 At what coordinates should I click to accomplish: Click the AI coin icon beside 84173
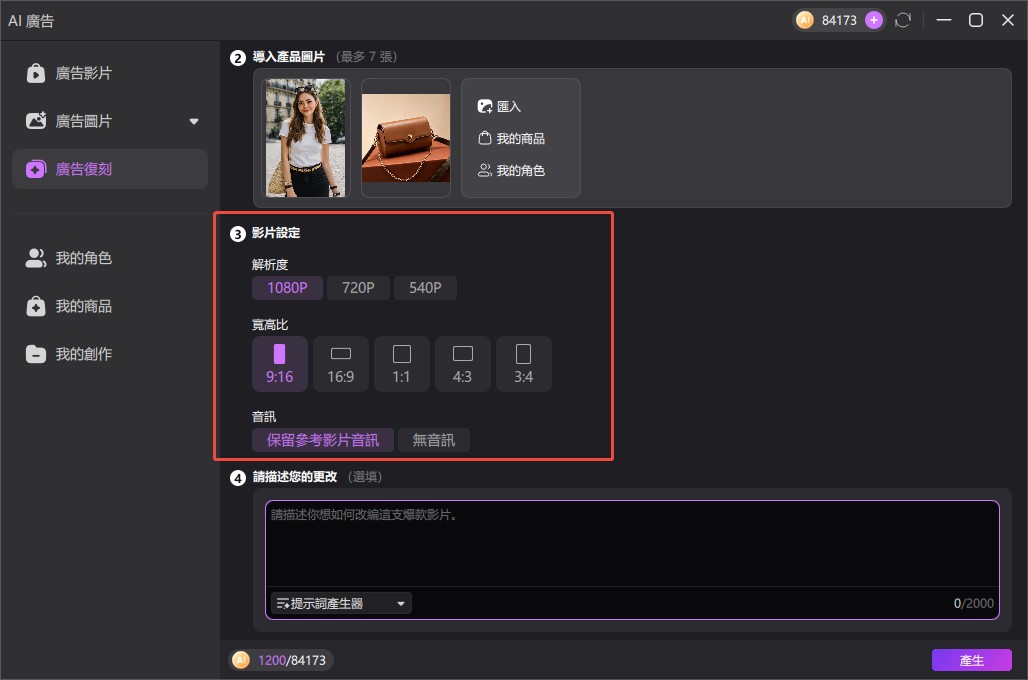pyautogui.click(x=804, y=20)
